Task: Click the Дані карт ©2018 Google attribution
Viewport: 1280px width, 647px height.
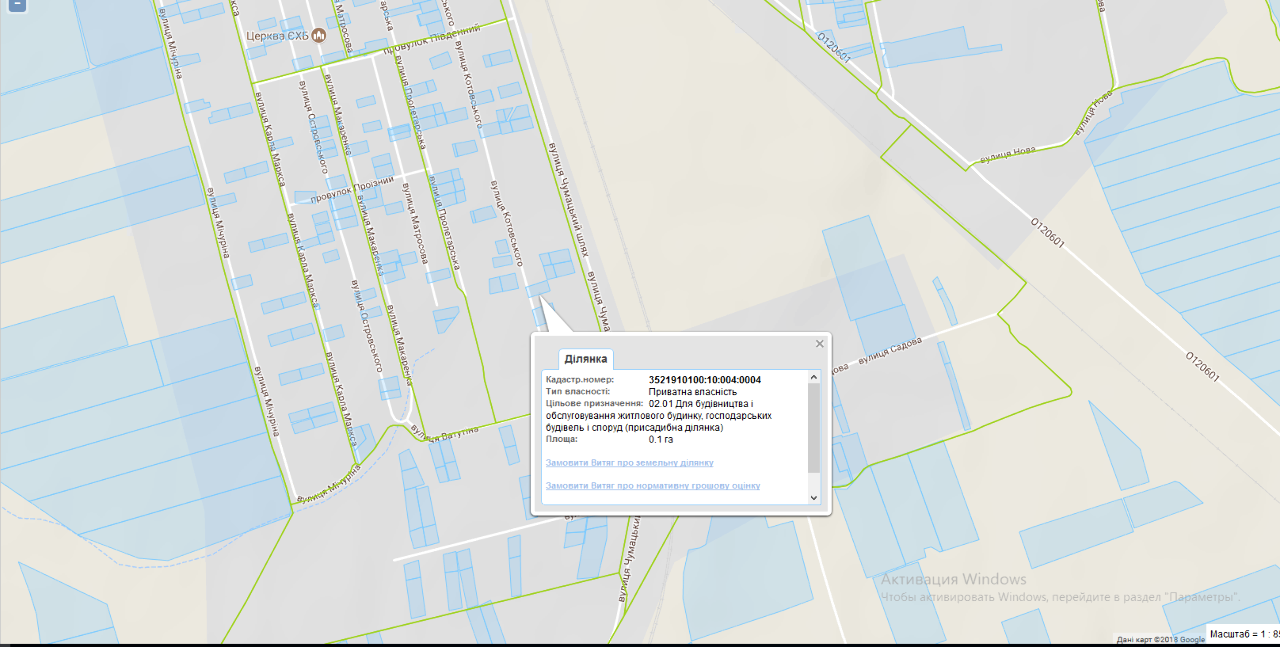Action: pyautogui.click(x=1161, y=640)
